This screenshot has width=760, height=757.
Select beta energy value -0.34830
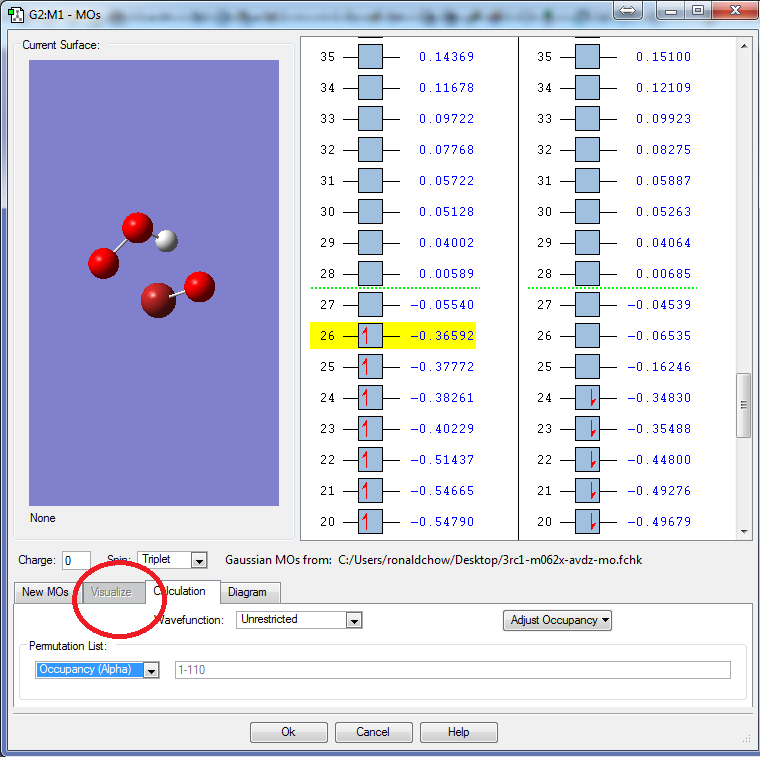point(659,397)
